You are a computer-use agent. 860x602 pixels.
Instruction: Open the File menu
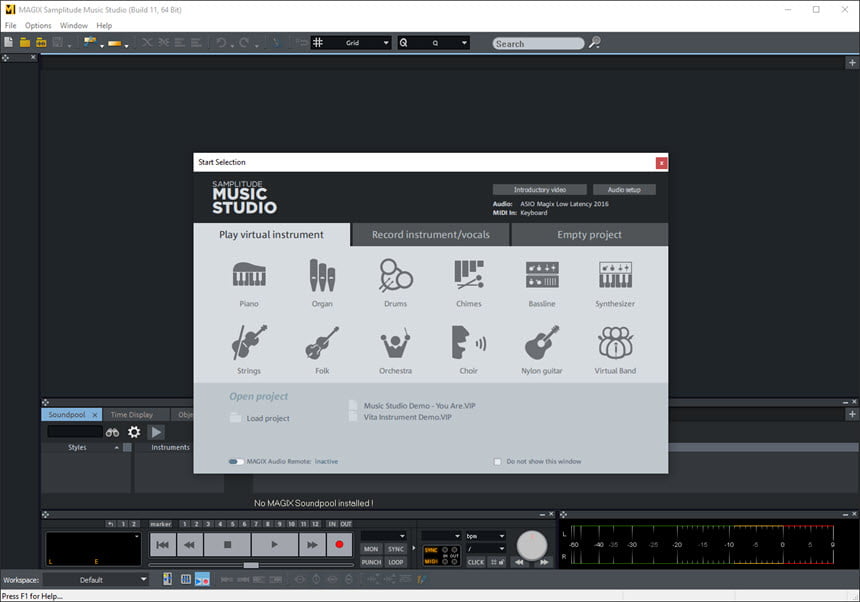(10, 25)
